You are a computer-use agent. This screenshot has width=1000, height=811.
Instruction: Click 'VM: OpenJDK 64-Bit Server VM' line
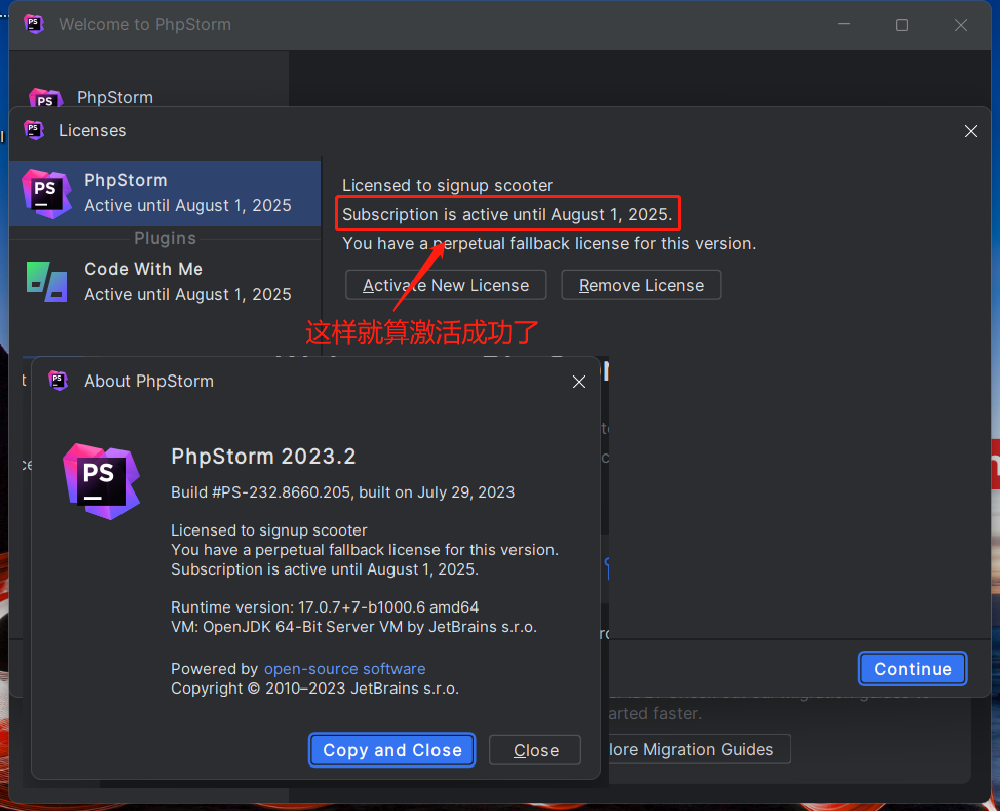[x=354, y=627]
